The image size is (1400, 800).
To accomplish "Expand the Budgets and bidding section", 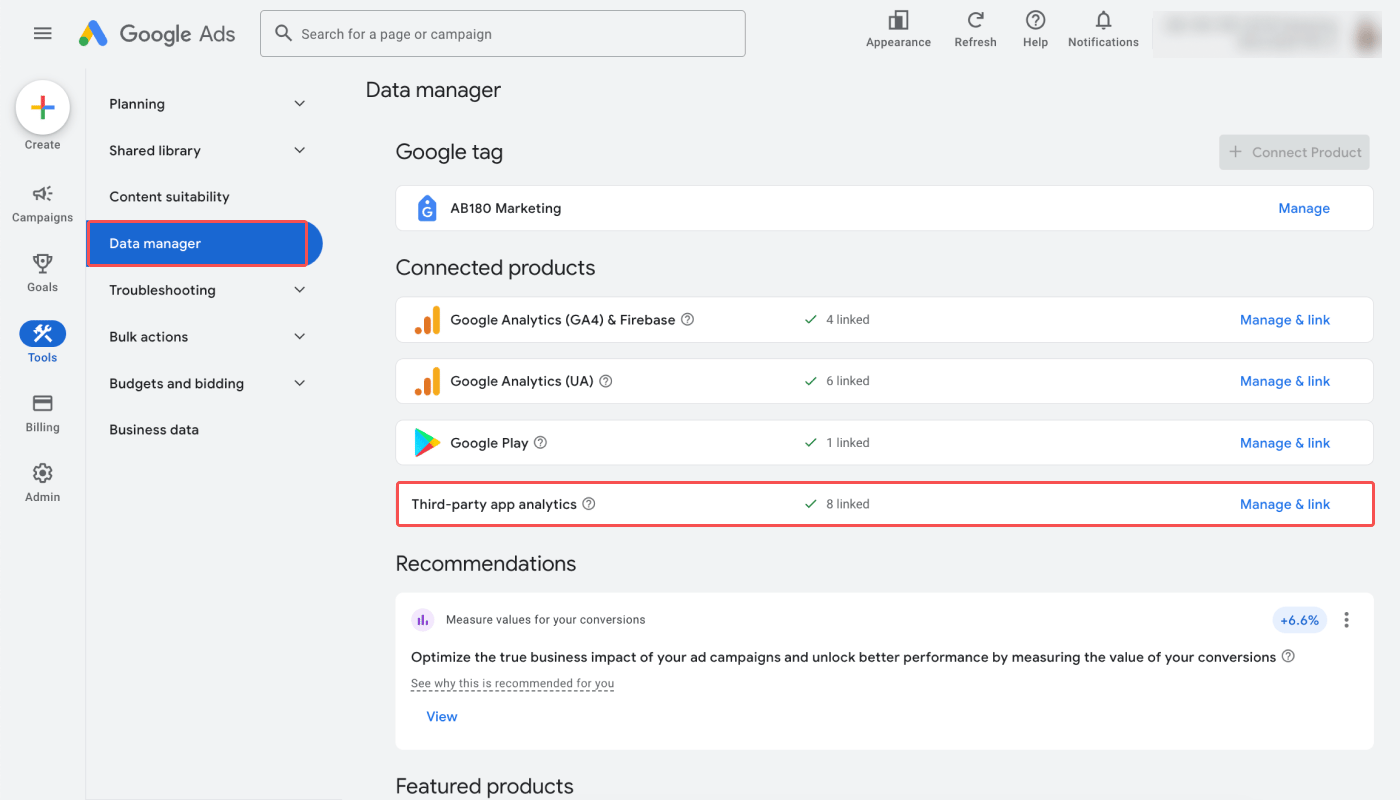I will [x=208, y=383].
